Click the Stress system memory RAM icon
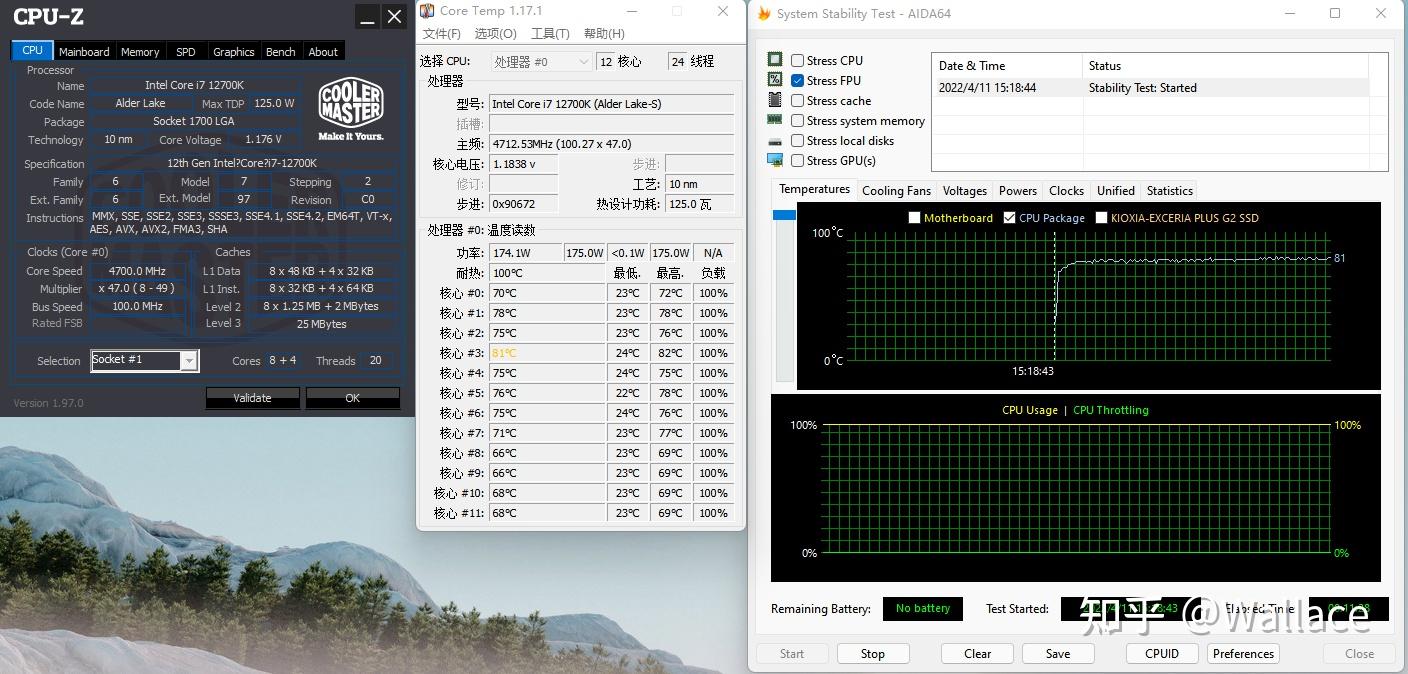The width and height of the screenshot is (1408, 674). (x=773, y=120)
